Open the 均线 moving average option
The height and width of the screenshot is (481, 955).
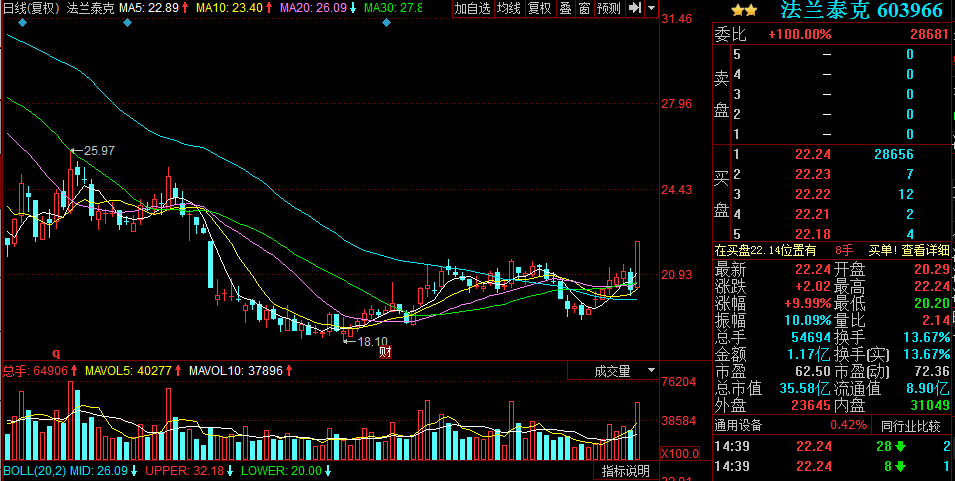509,9
